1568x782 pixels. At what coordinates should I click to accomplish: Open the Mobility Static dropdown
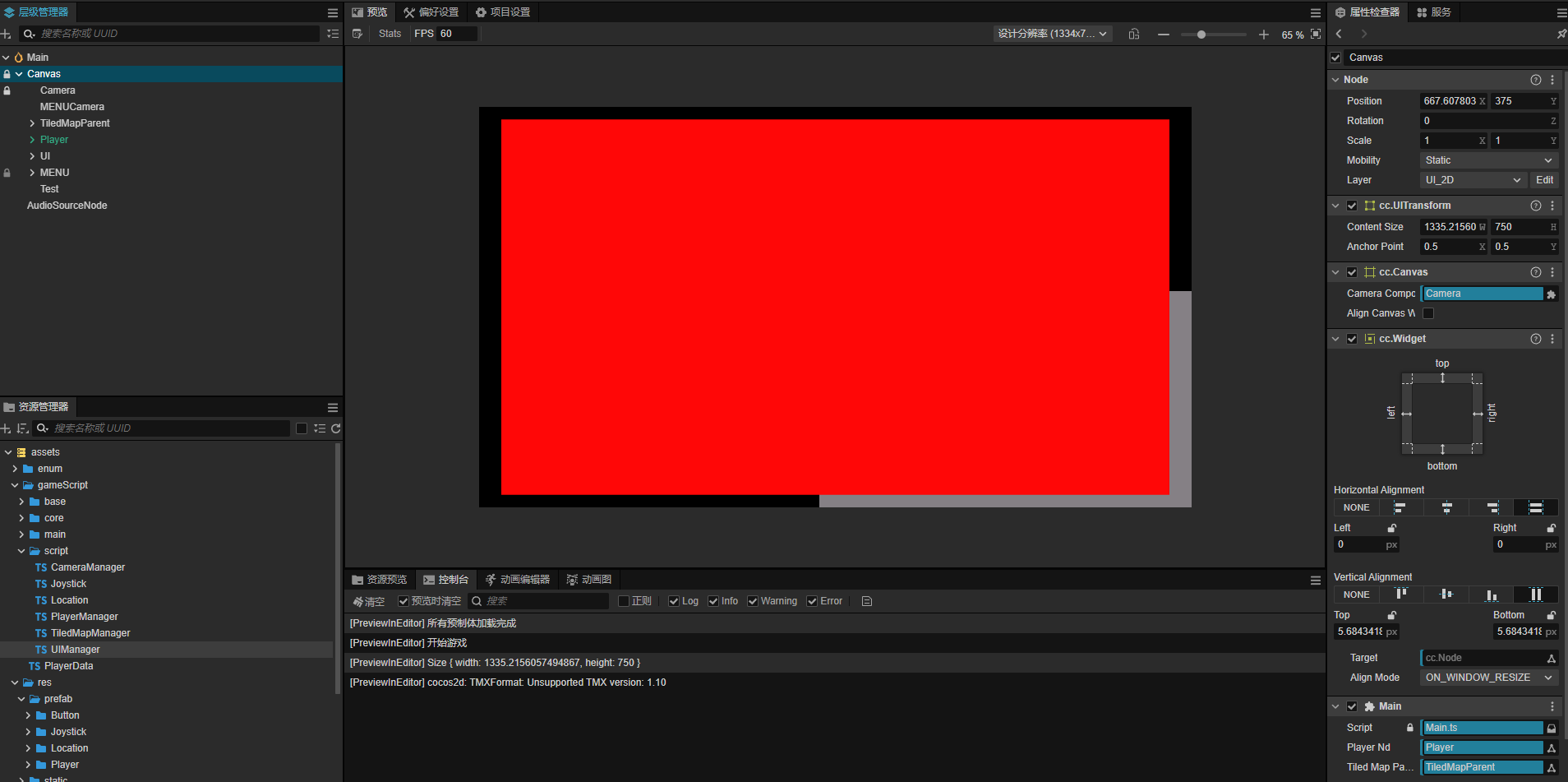pyautogui.click(x=1489, y=160)
